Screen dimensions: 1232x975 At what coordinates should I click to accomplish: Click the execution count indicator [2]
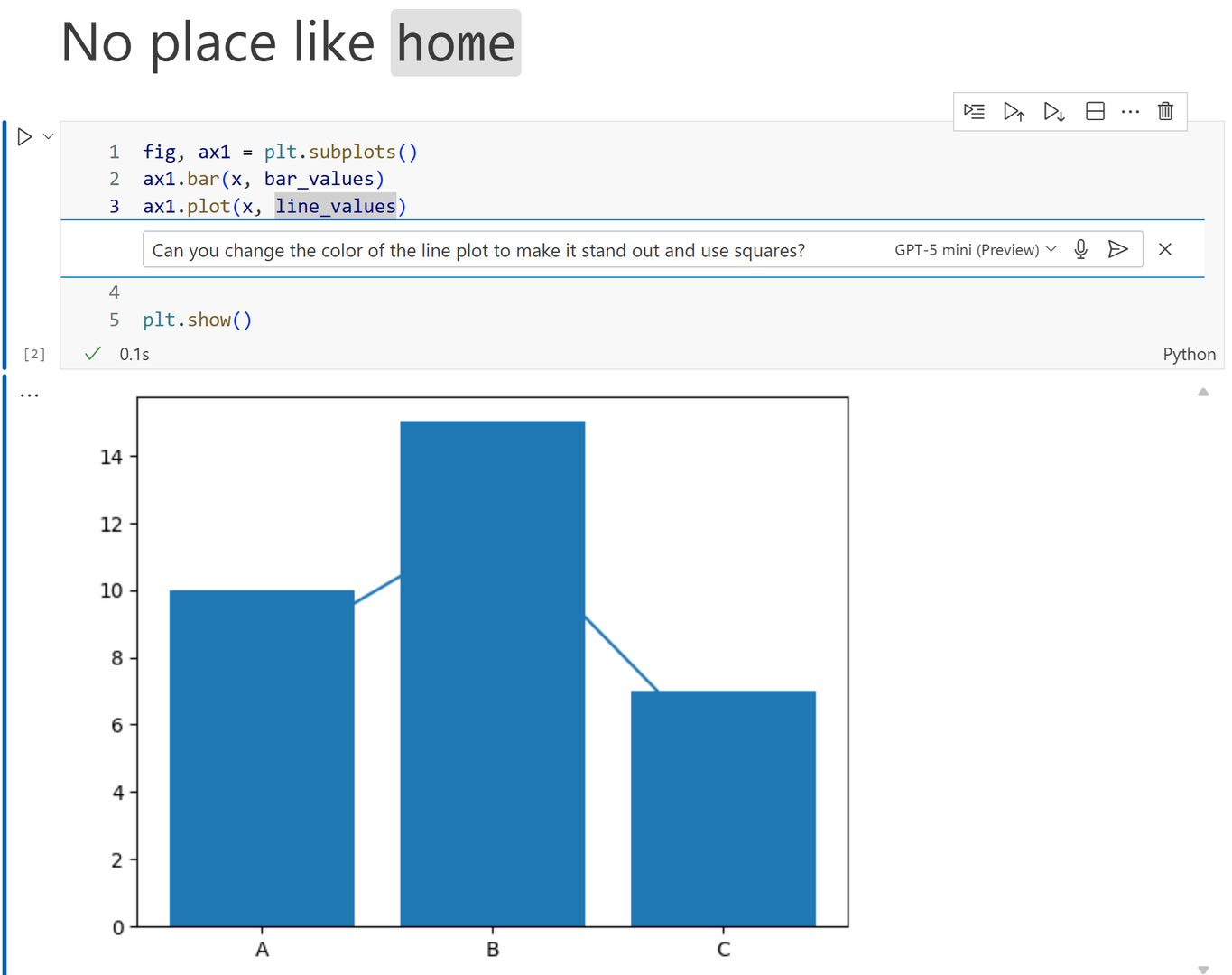coord(33,353)
